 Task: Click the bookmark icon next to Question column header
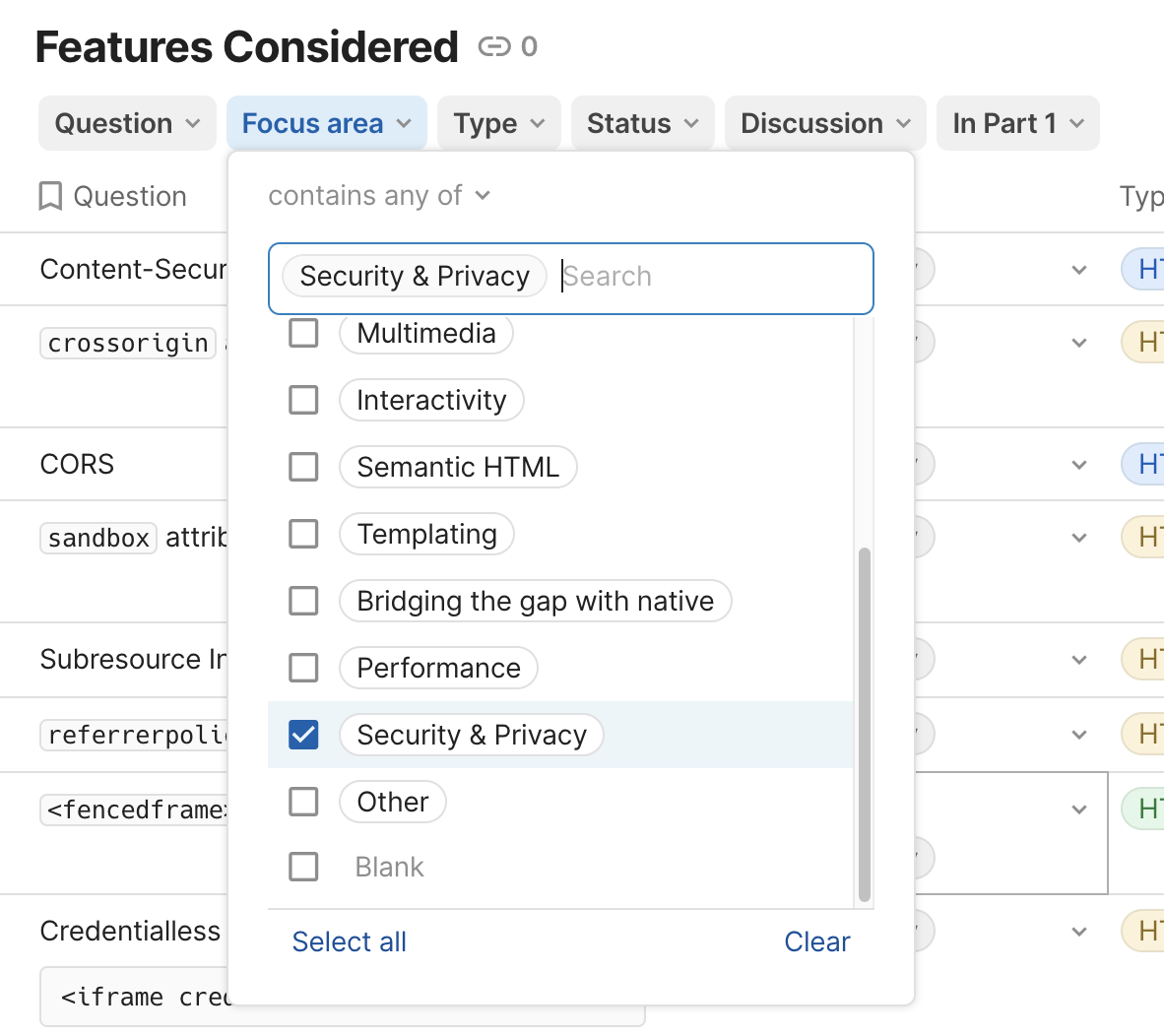50,196
